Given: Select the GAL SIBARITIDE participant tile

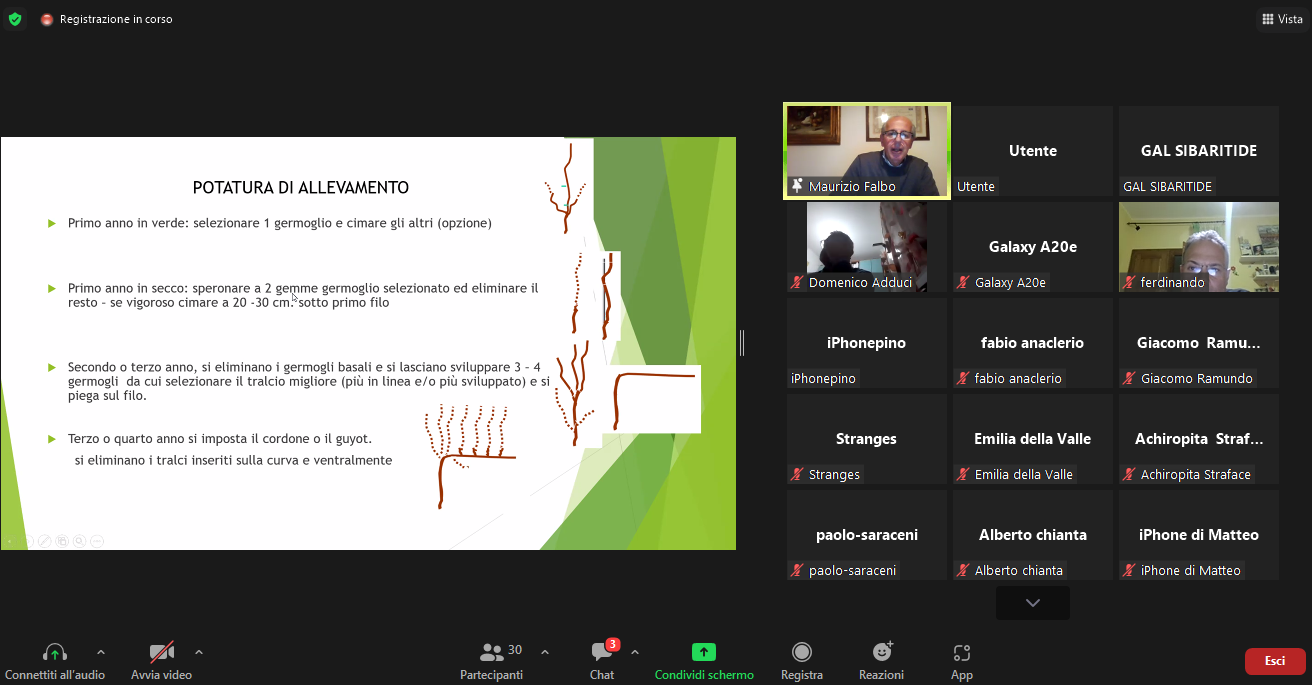Looking at the screenshot, I should pos(1199,151).
